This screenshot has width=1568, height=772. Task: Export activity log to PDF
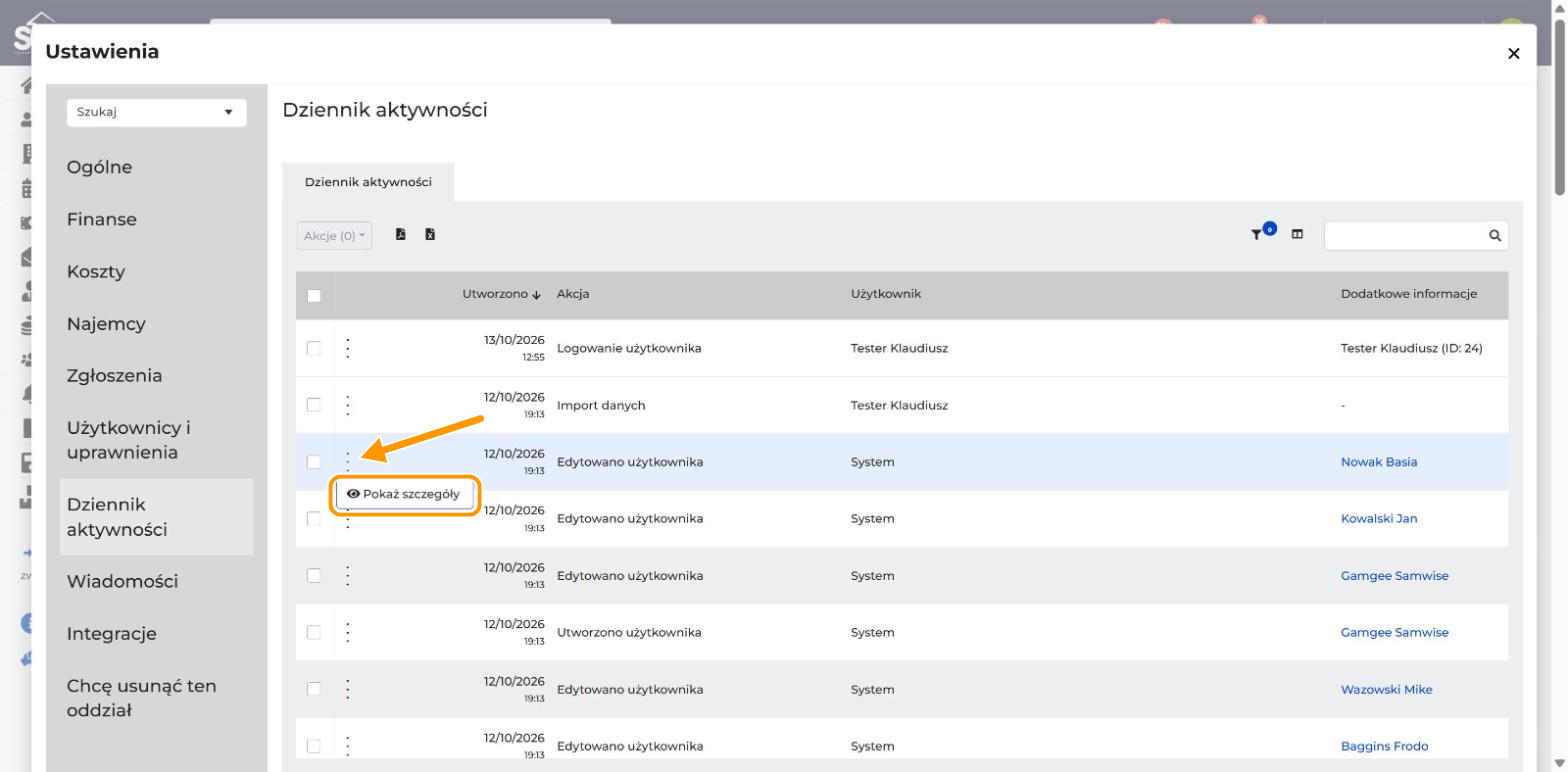coord(401,235)
